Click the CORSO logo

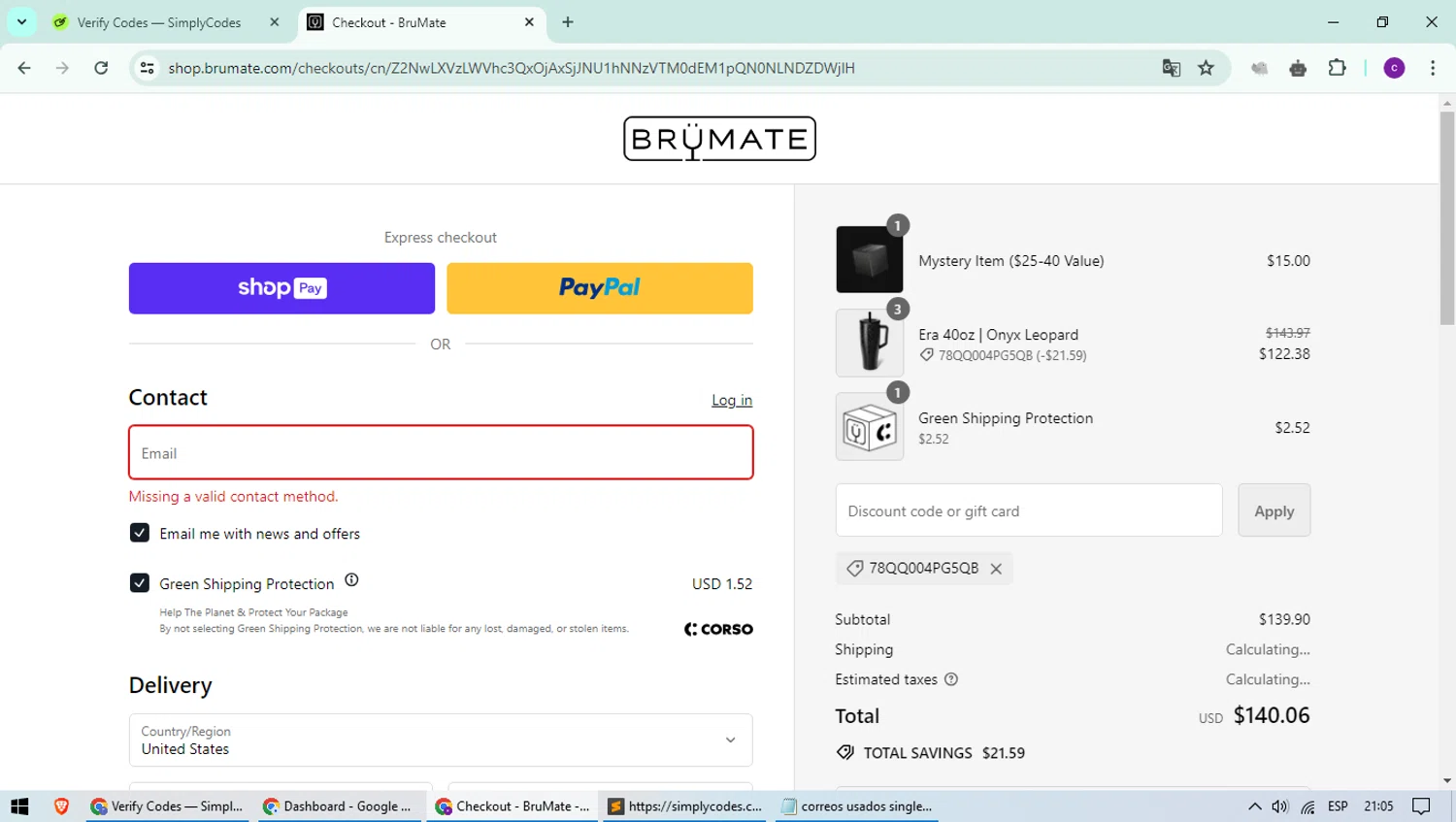click(x=718, y=629)
